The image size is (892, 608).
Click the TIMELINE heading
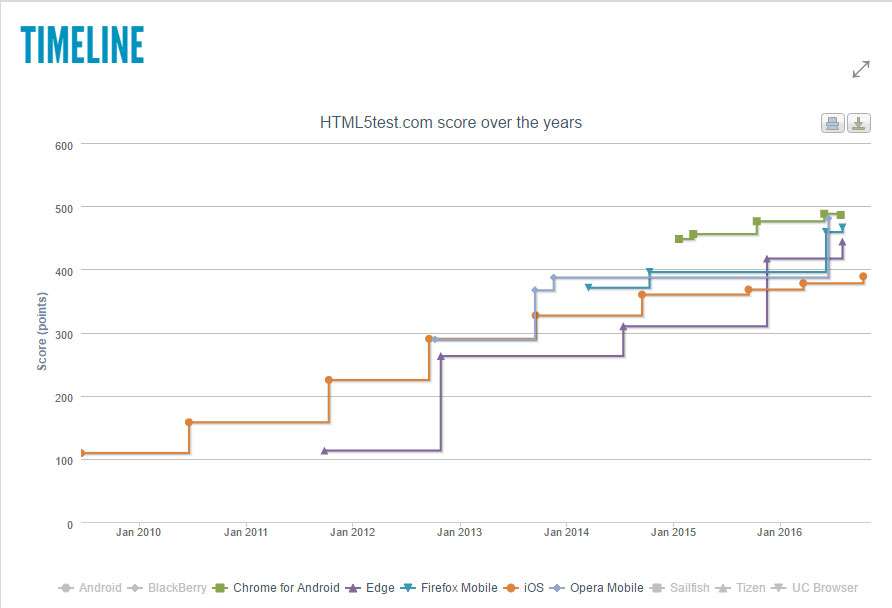[82, 45]
